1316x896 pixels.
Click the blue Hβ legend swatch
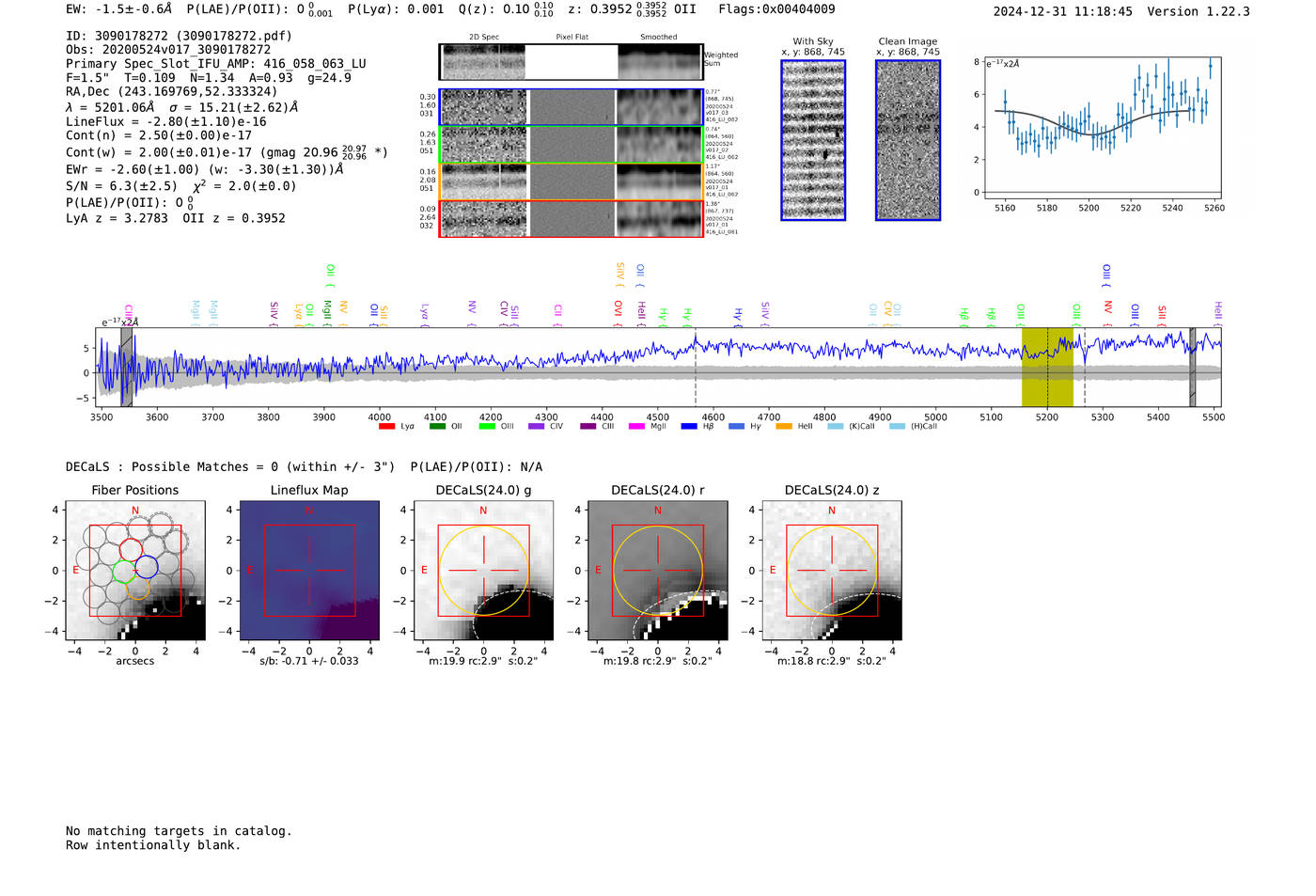pos(690,426)
